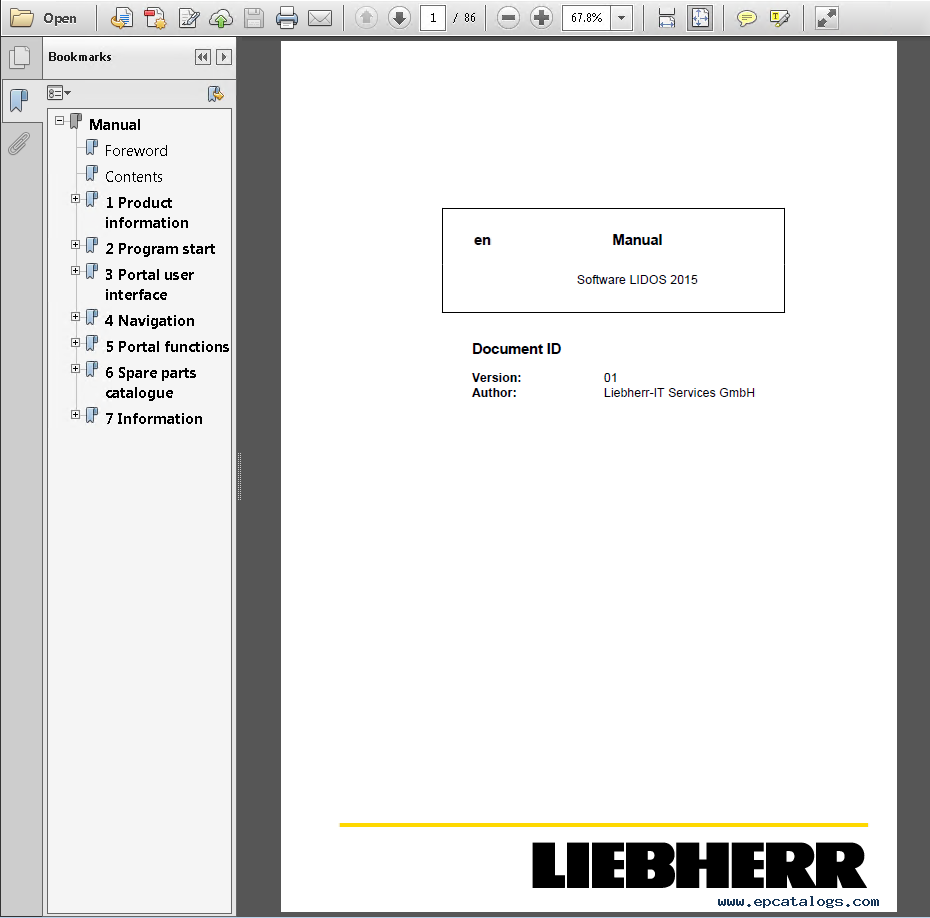The width and height of the screenshot is (930, 918).
Task: Click the Bookmarks panel title
Action: pyautogui.click(x=79, y=57)
